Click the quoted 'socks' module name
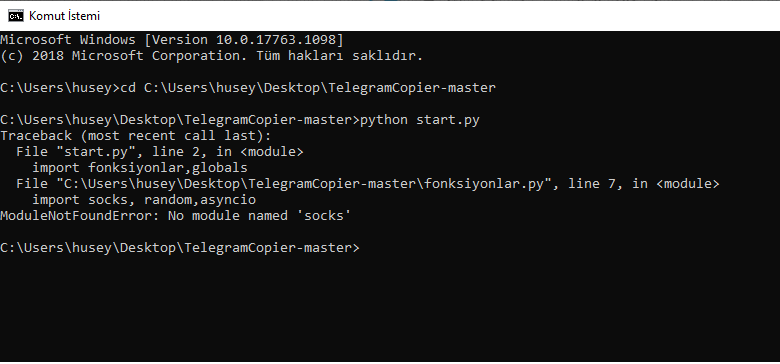Image resolution: width=780 pixels, height=364 pixels. click(x=323, y=216)
